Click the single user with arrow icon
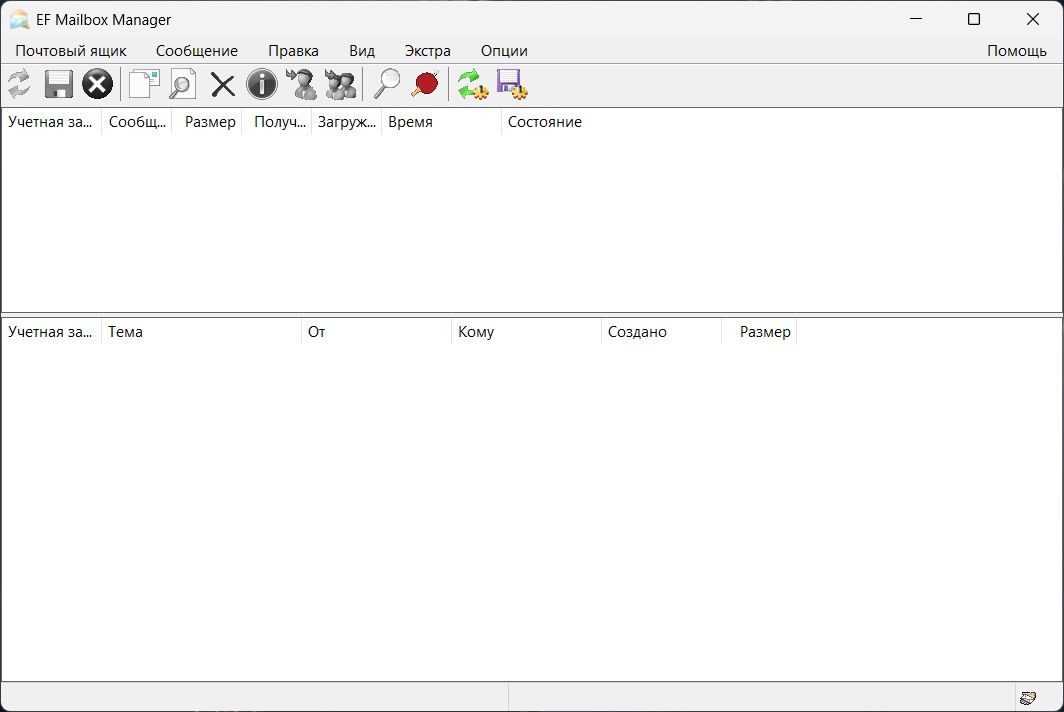1064x712 pixels. 301,85
